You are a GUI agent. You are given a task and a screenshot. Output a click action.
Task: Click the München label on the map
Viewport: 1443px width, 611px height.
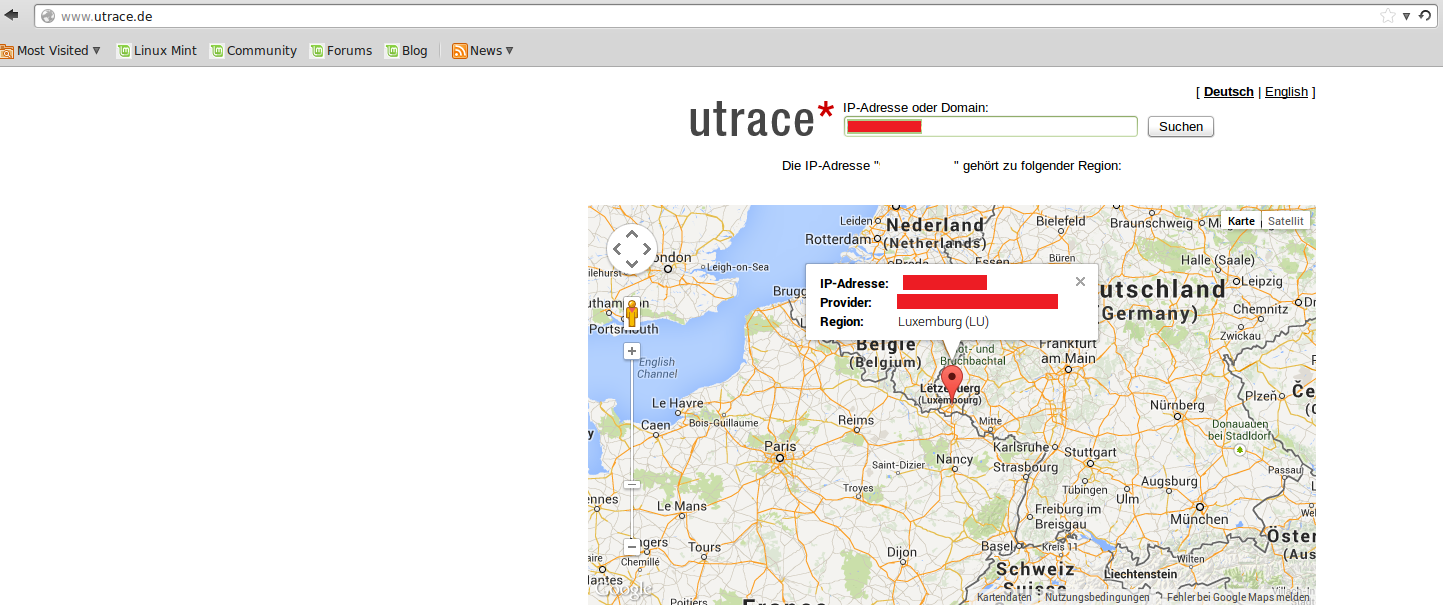pos(1199,519)
